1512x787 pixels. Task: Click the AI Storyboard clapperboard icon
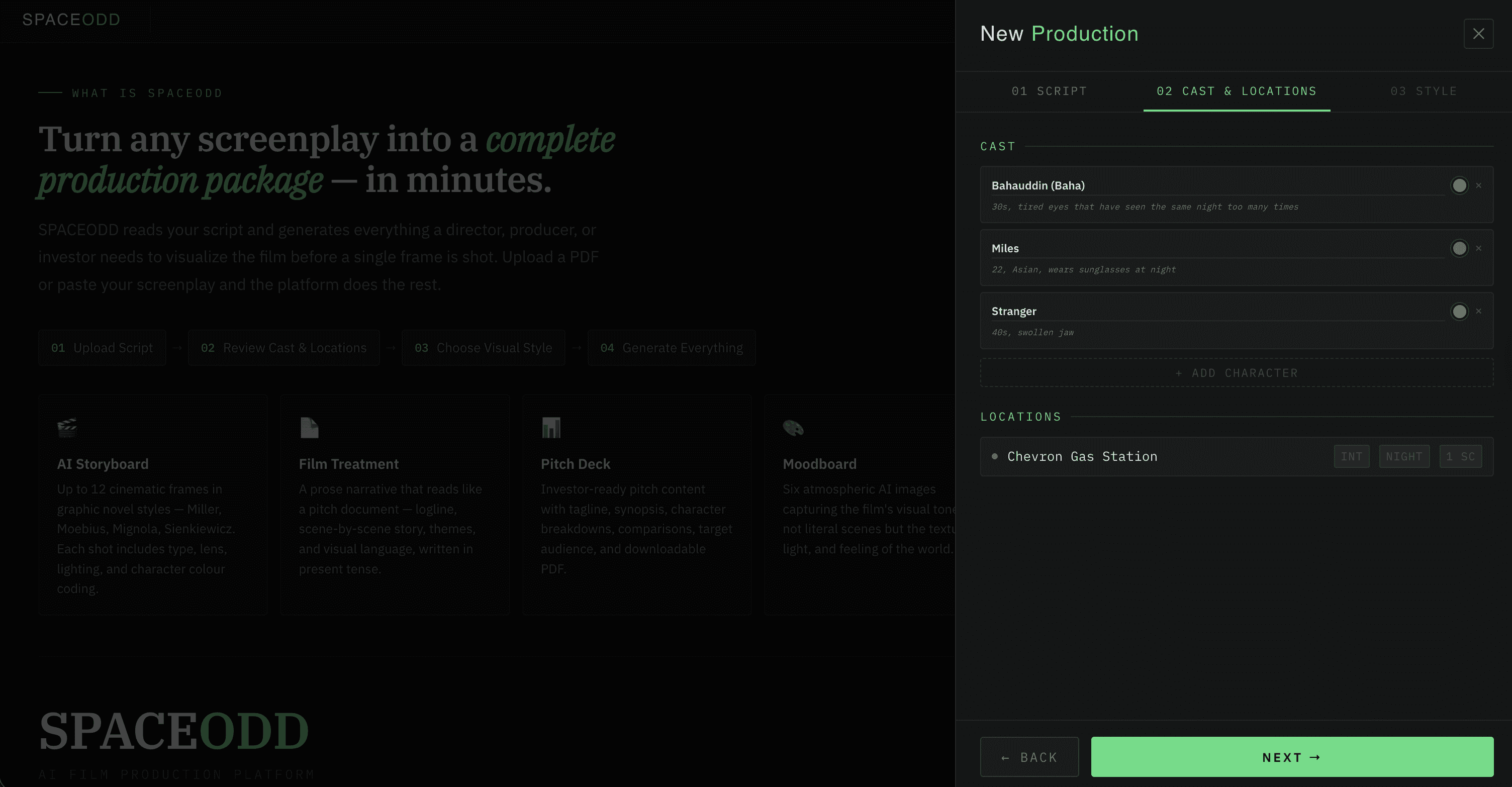(67, 427)
